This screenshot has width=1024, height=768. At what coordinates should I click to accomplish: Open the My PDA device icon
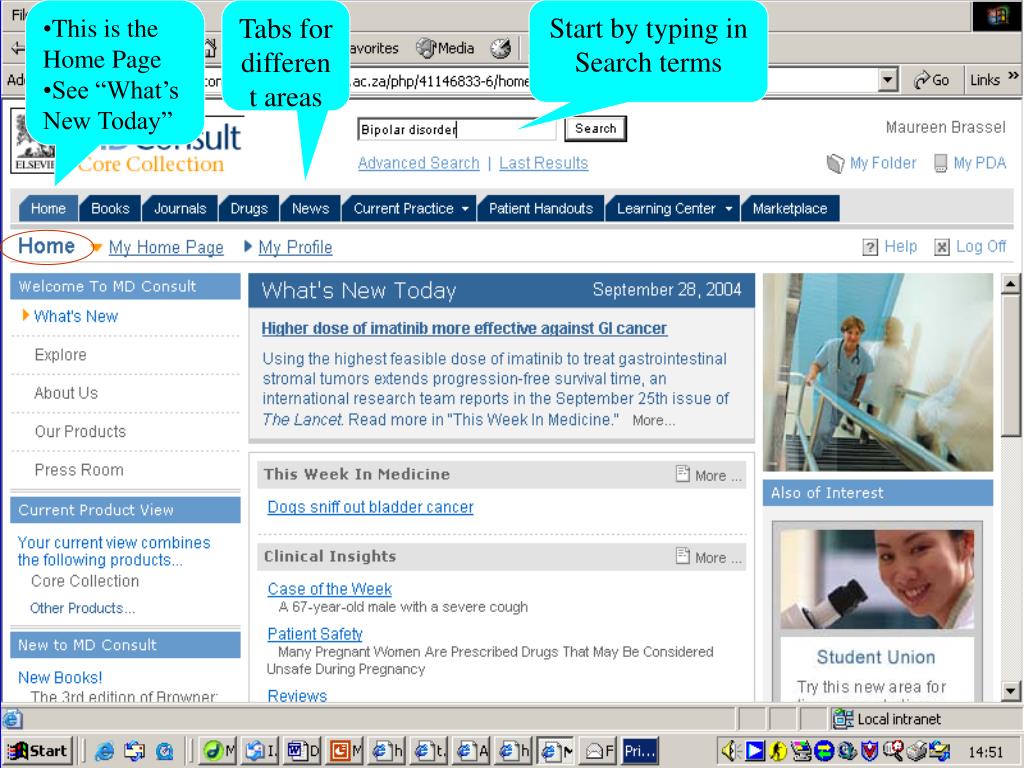[940, 163]
